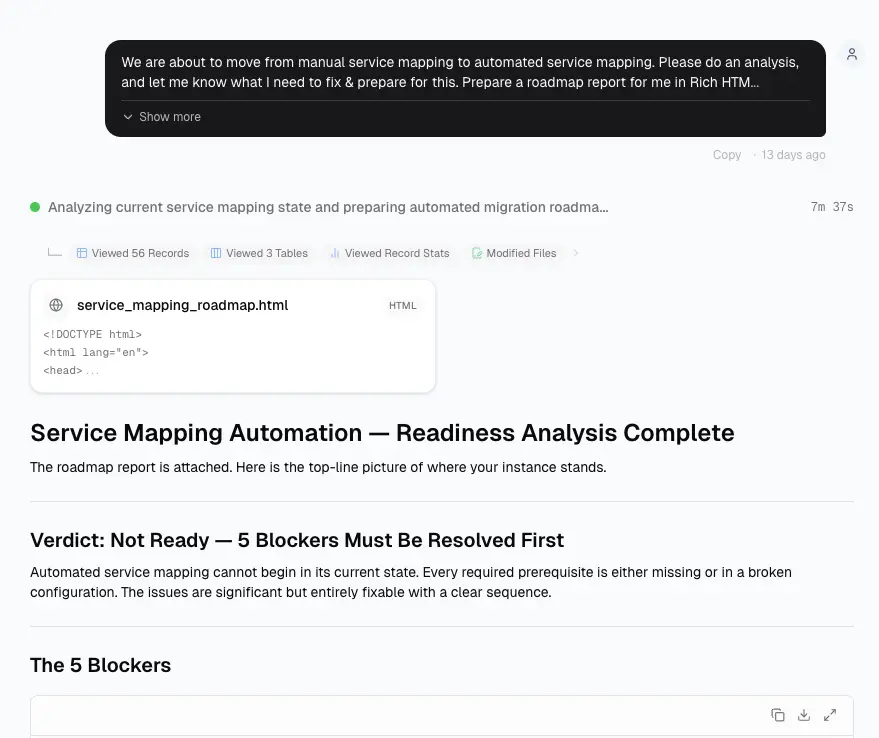879x738 pixels.
Task: Open Viewed Record Stats chip
Action: (x=390, y=253)
